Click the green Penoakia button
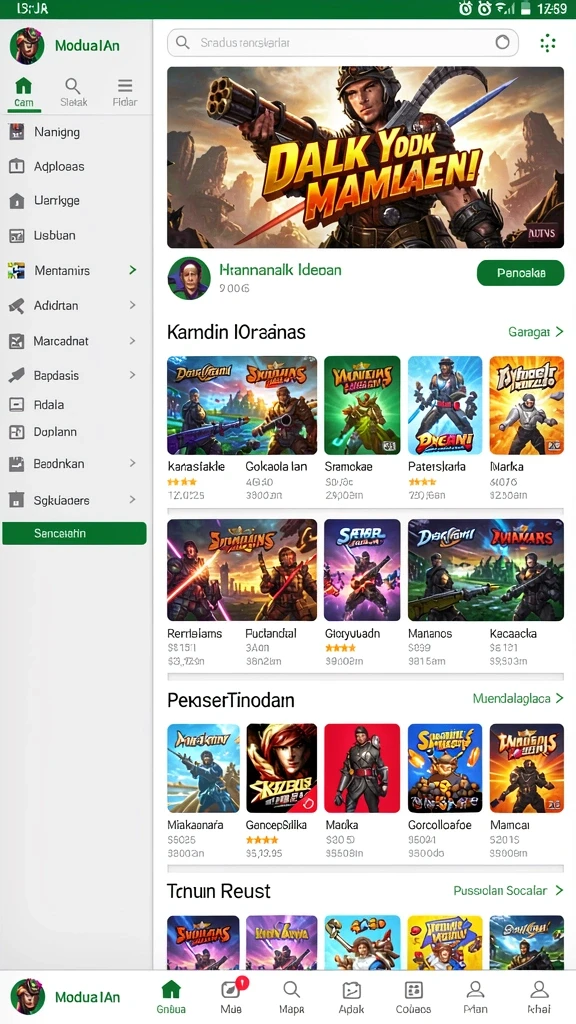The image size is (576, 1024). click(520, 273)
